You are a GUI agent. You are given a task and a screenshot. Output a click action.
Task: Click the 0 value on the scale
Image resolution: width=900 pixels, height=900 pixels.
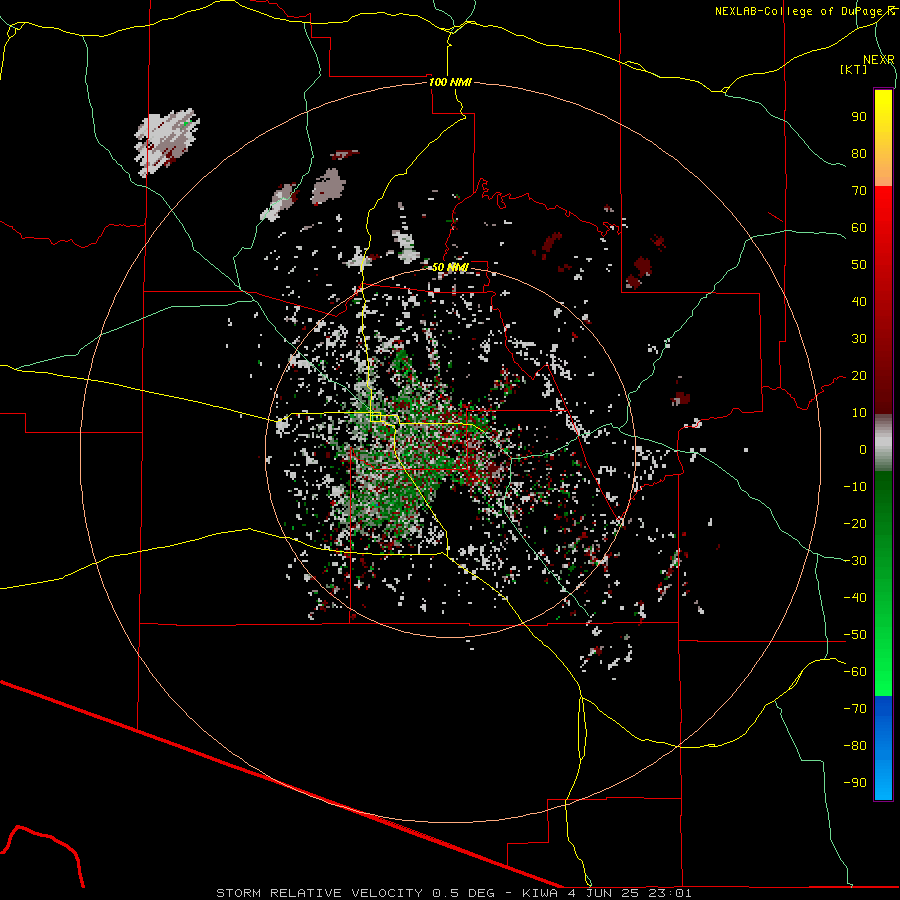tap(863, 450)
